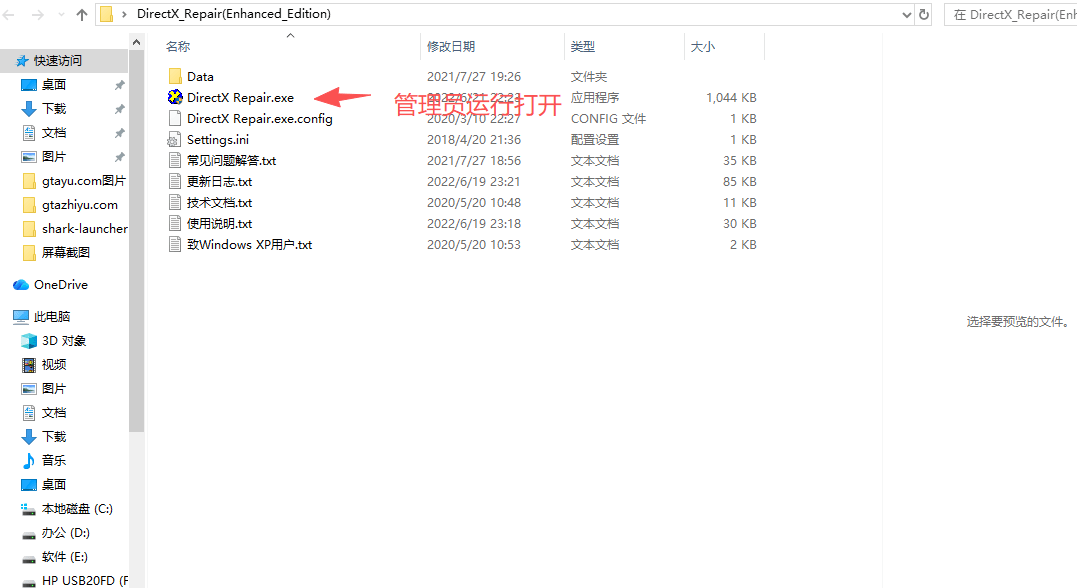
Task: Click the 应用程序 type cell
Action: click(595, 98)
